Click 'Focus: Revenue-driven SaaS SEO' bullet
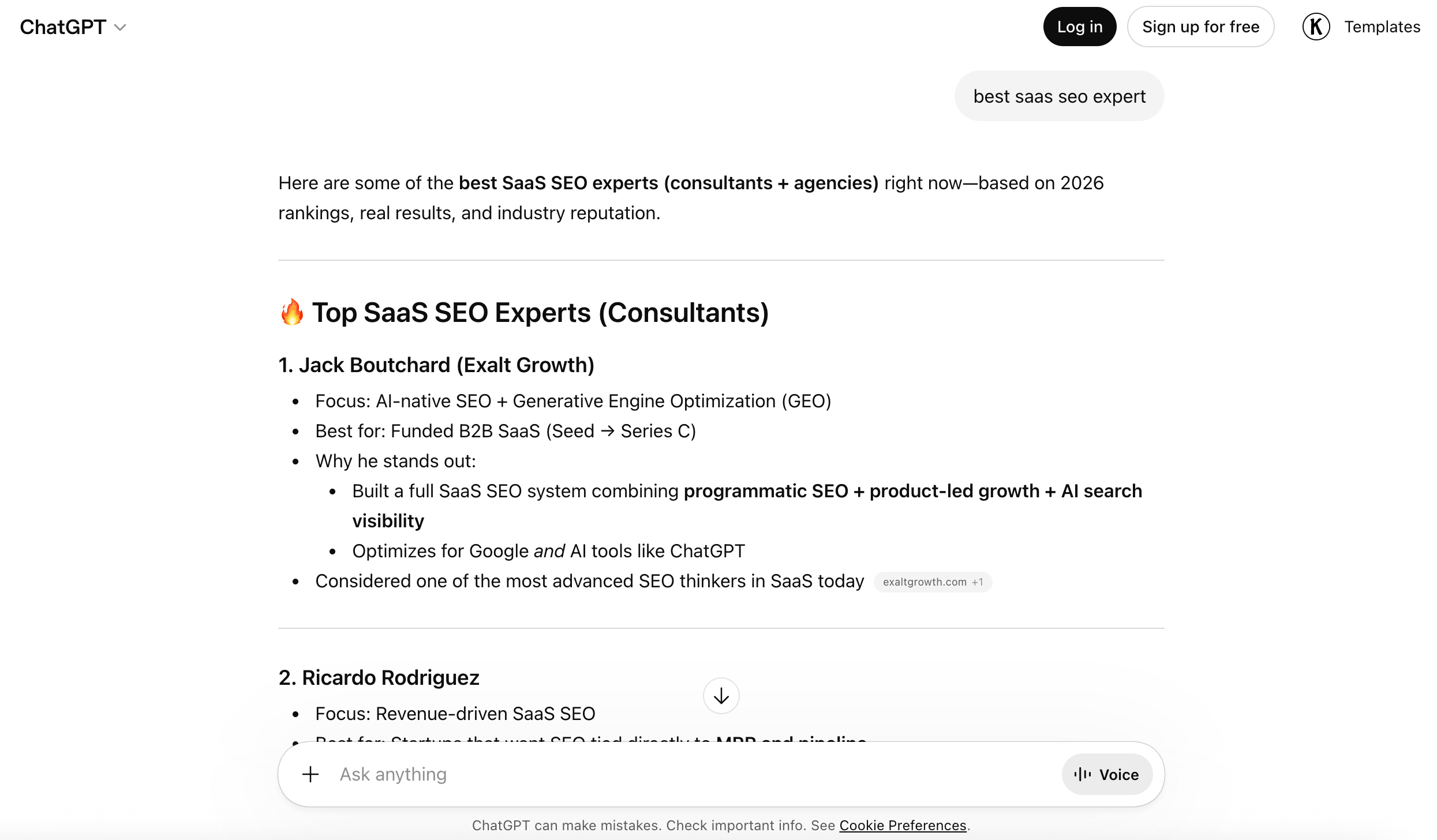 coord(455,714)
